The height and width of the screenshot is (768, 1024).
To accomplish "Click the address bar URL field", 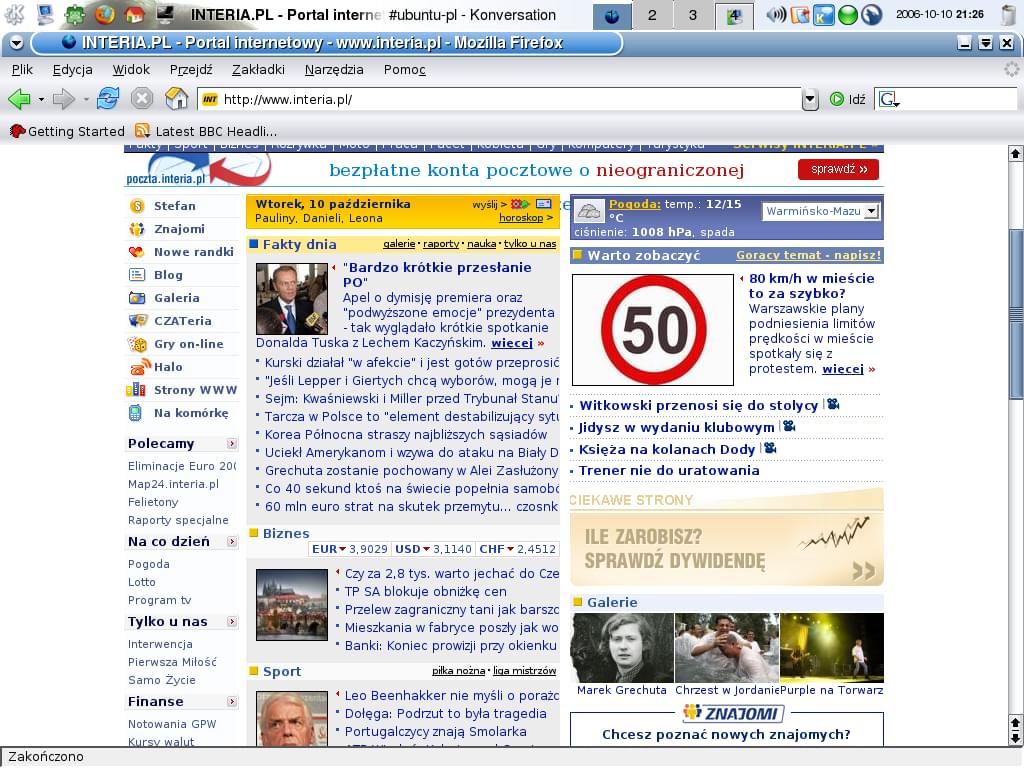I will pos(500,99).
